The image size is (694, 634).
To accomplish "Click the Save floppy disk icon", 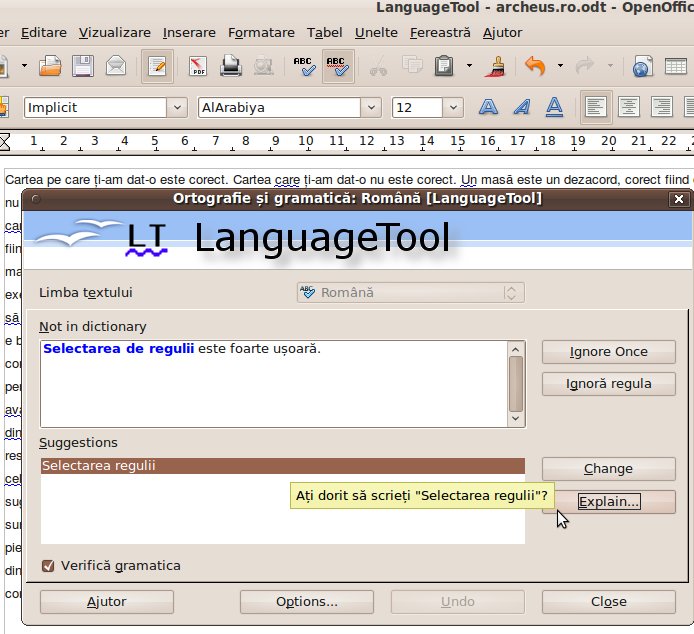I will click(x=83, y=66).
